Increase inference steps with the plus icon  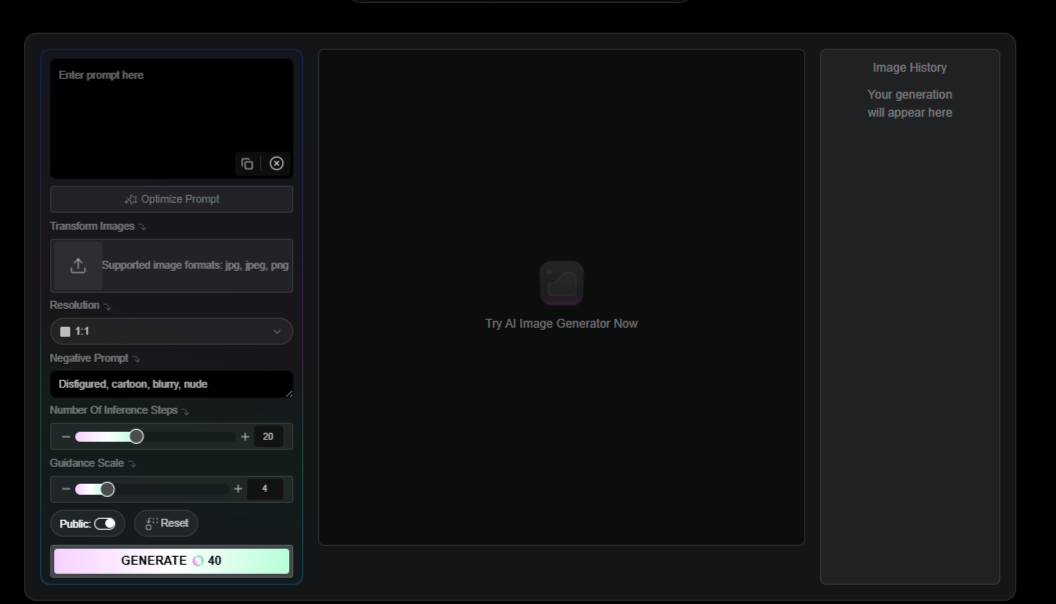245,437
